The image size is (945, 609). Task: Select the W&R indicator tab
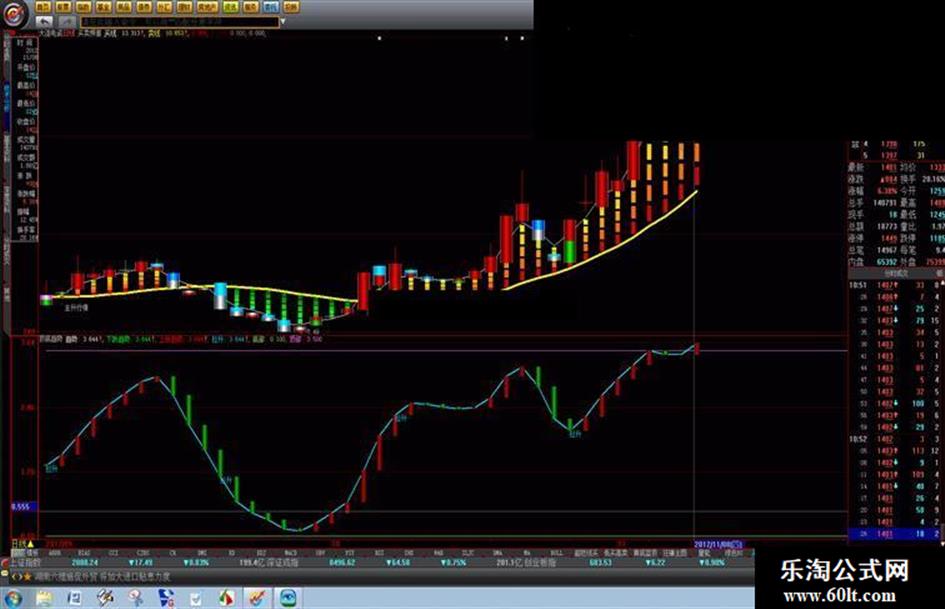tap(439, 552)
